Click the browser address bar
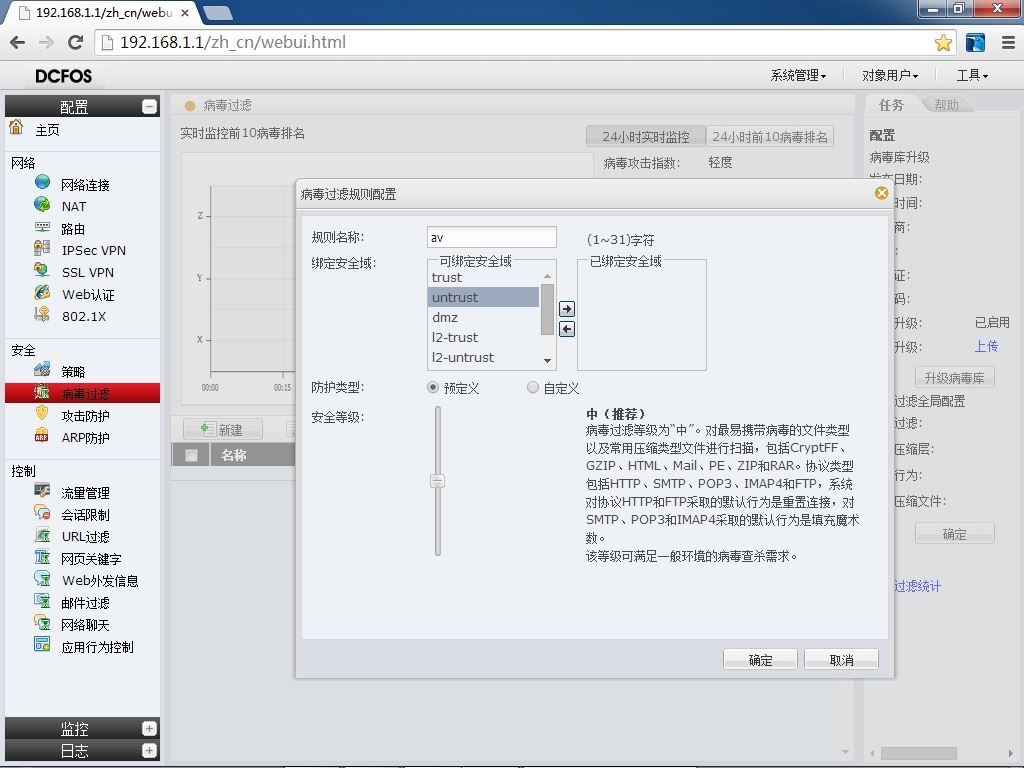The image size is (1024, 768). click(516, 42)
